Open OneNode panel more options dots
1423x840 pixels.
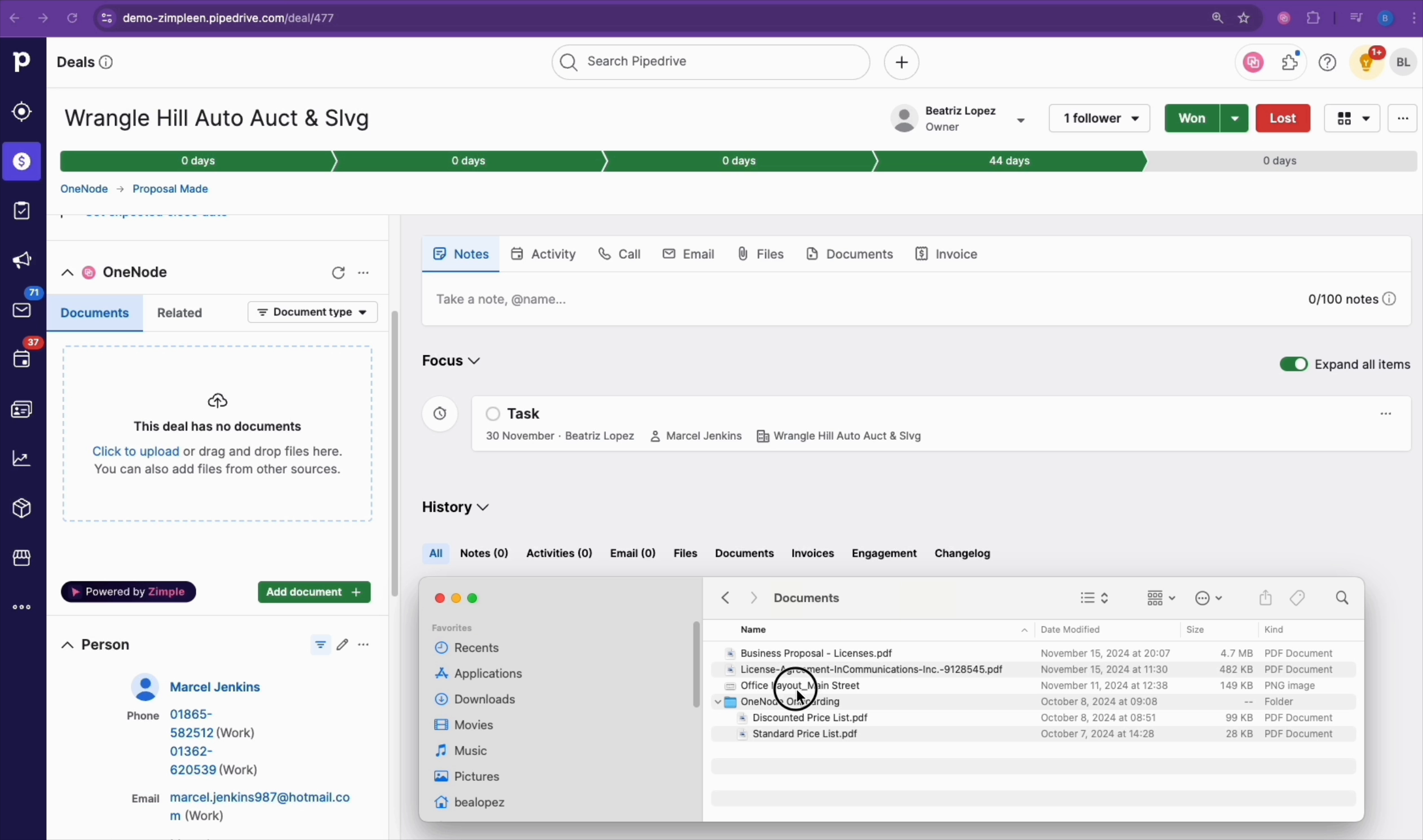tap(364, 273)
